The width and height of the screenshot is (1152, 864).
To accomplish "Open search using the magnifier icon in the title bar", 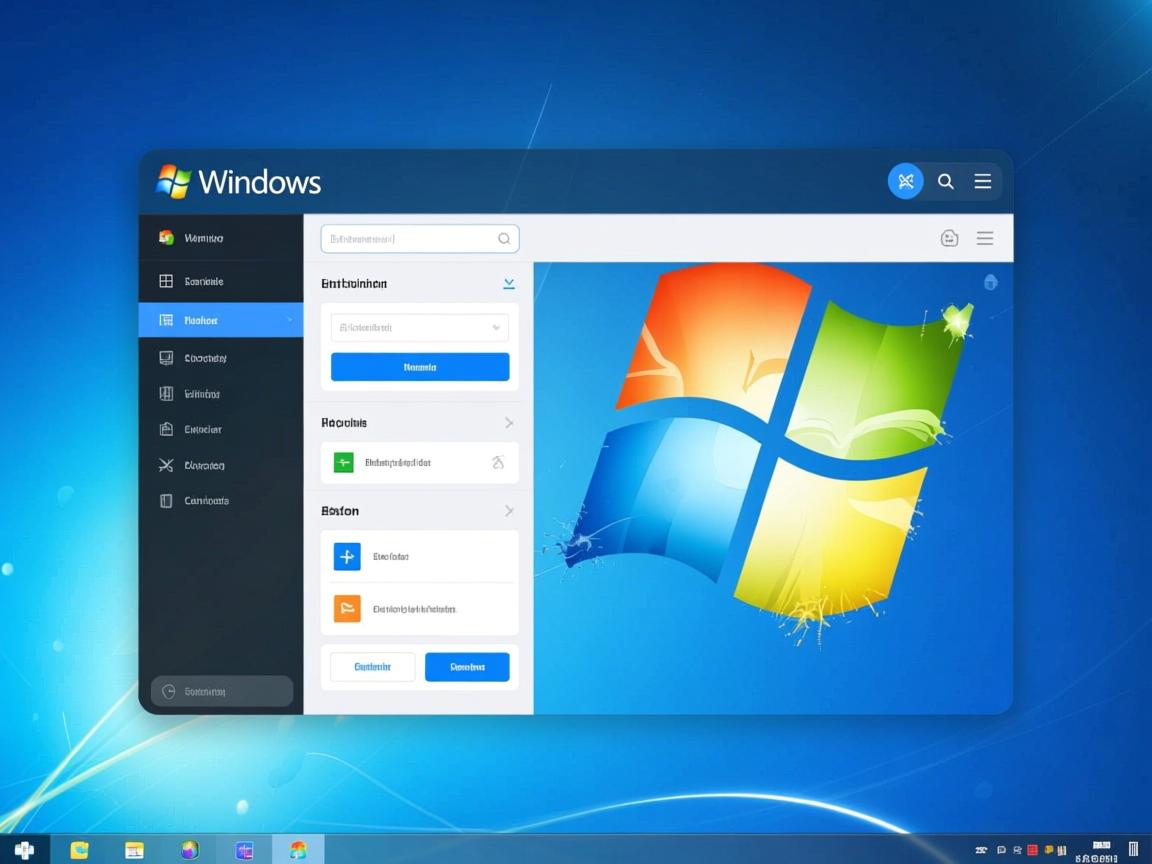I will (945, 181).
